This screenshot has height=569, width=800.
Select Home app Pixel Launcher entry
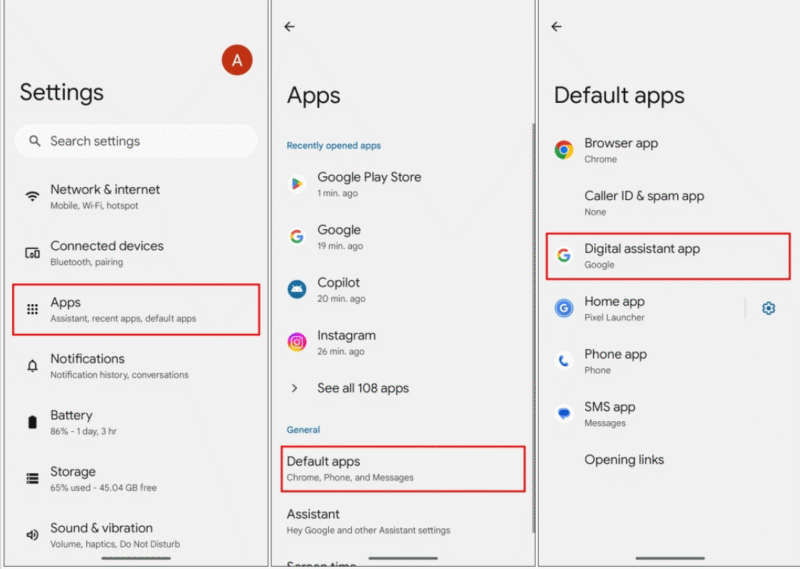point(645,308)
